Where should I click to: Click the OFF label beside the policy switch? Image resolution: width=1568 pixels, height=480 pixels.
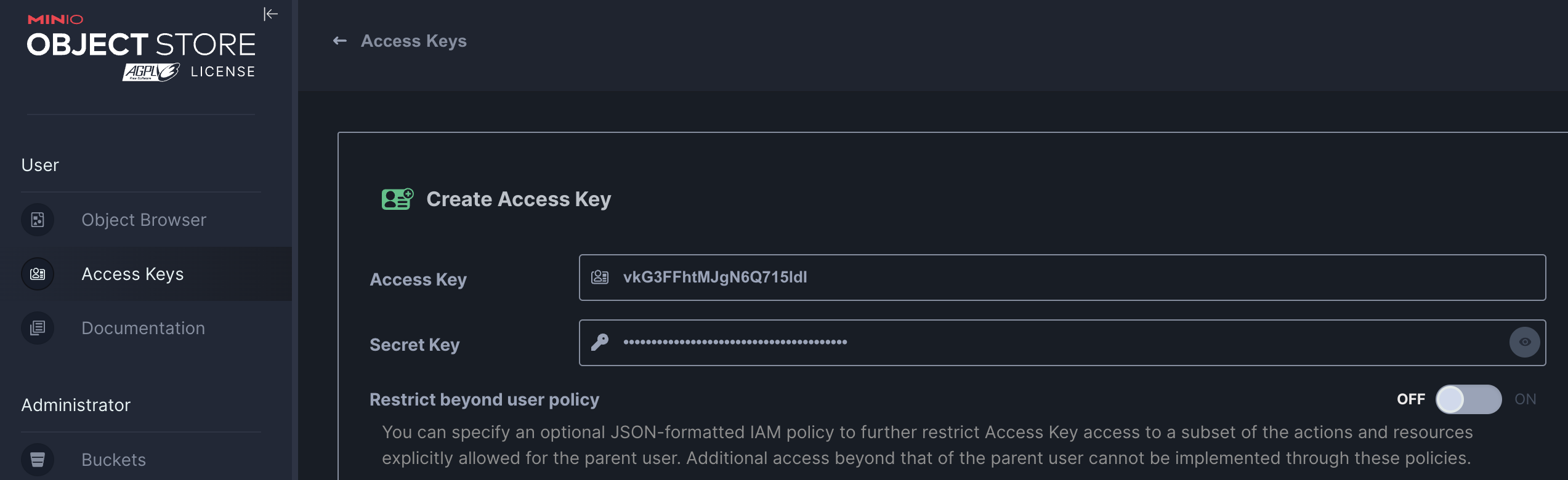click(1410, 399)
